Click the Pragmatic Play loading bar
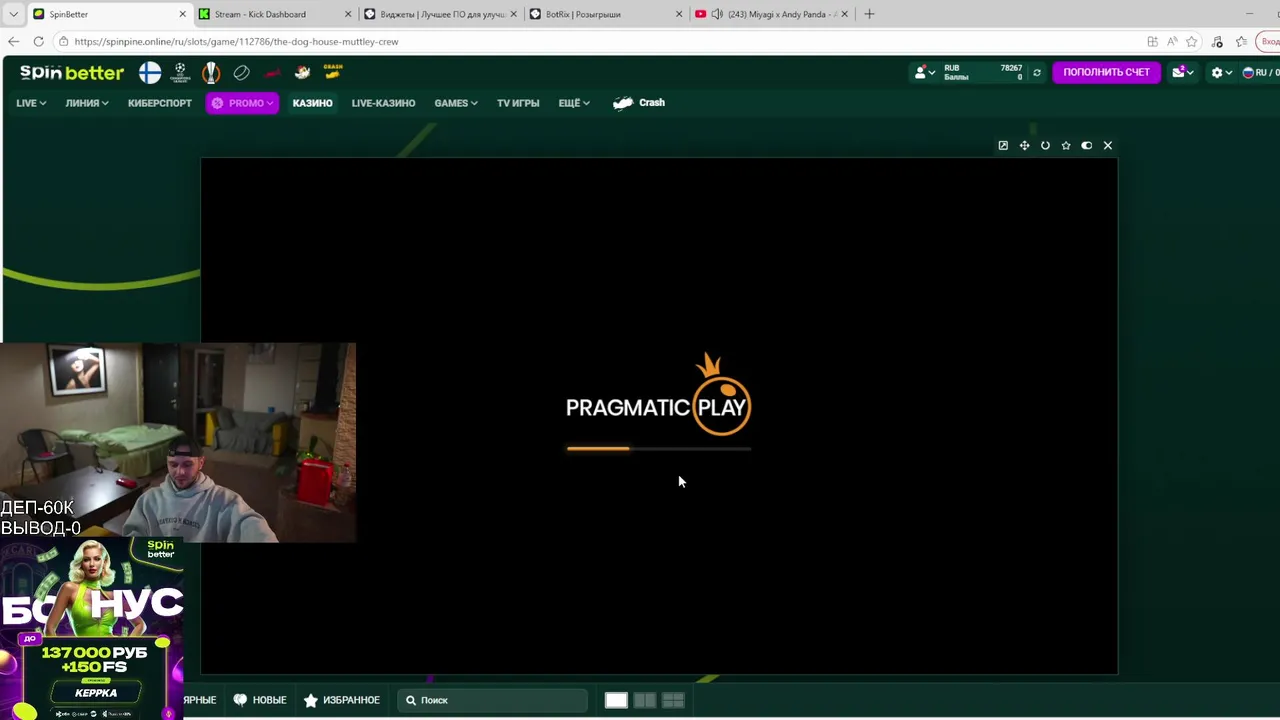This screenshot has height=720, width=1280. (658, 449)
